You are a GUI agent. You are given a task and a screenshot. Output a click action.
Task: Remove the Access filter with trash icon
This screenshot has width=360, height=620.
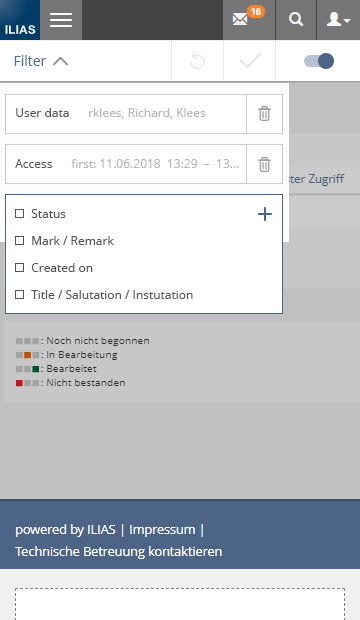click(264, 164)
